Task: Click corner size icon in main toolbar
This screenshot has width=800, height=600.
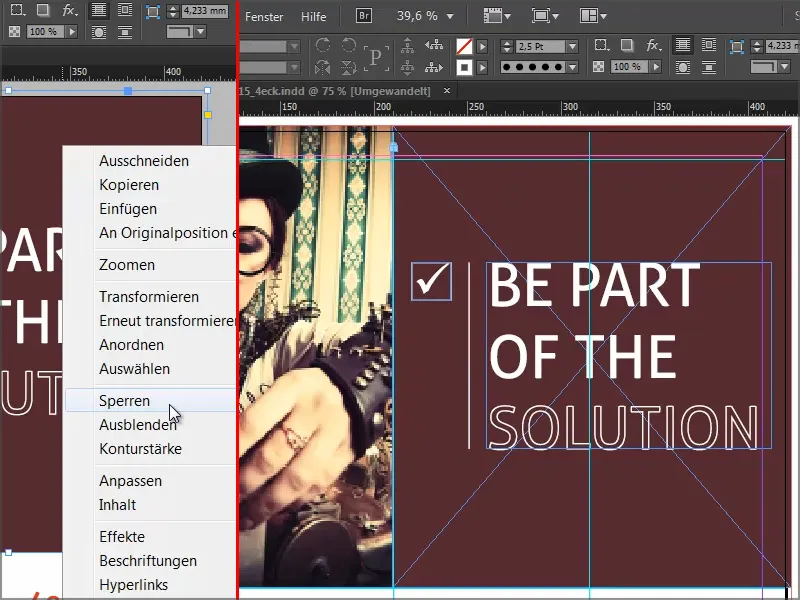Action: pos(737,47)
